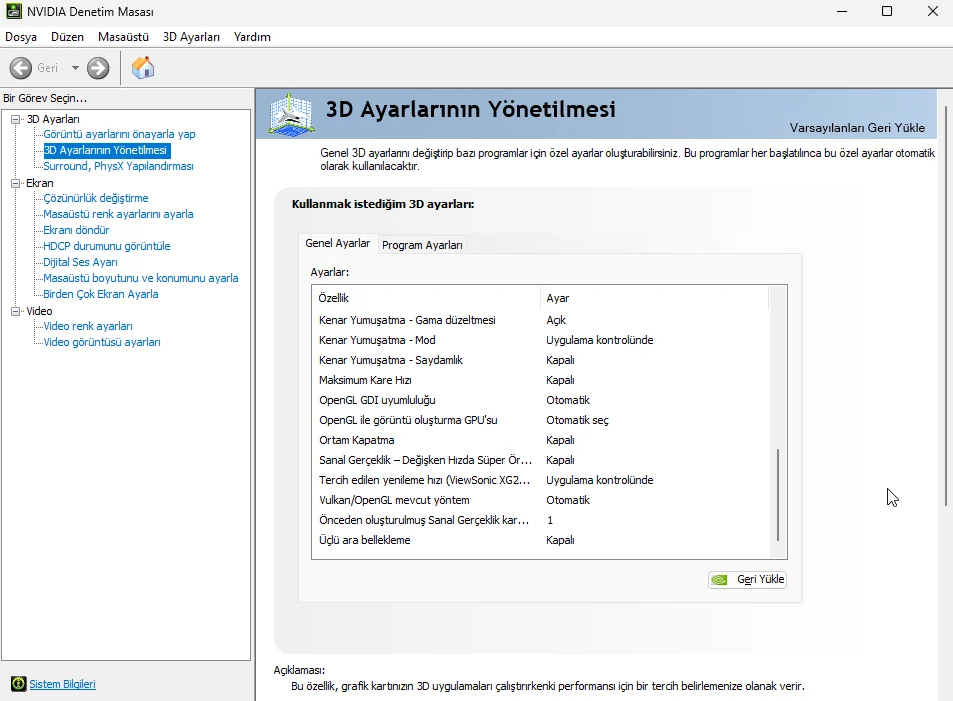This screenshot has height=701, width=953.
Task: Open the Masaüstü menu
Action: [x=123, y=37]
